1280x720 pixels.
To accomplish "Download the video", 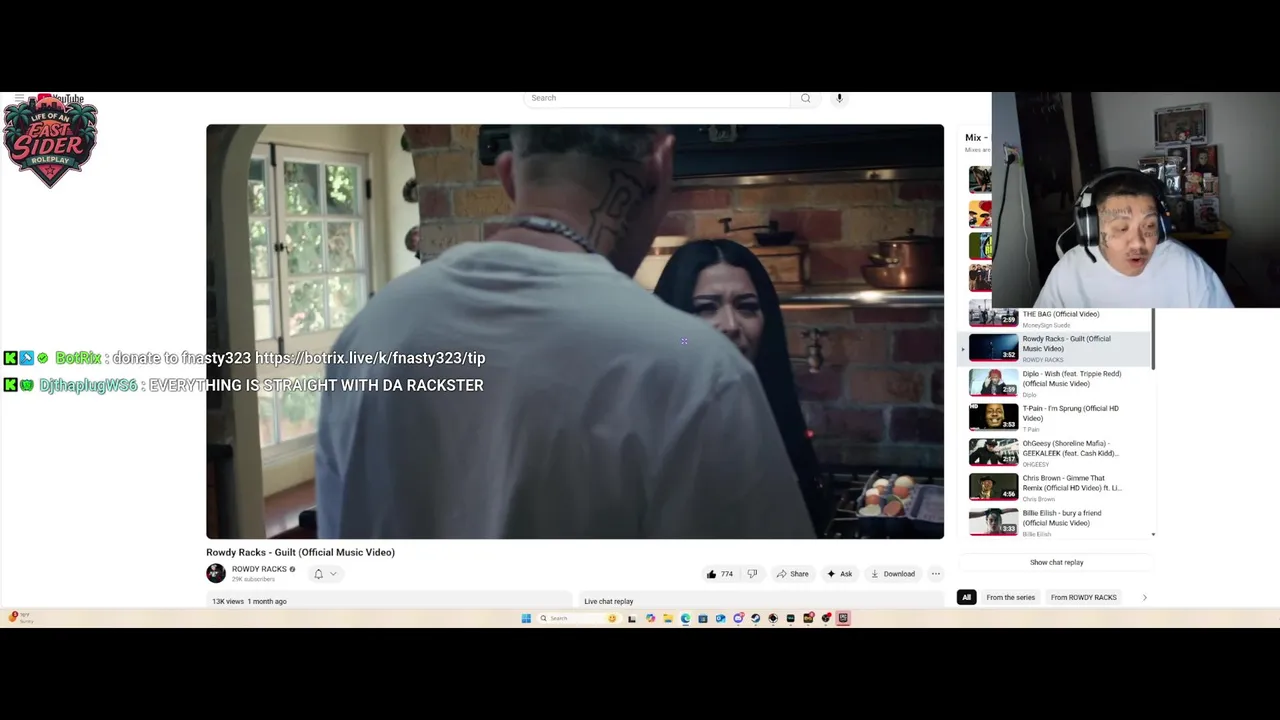I will (892, 574).
